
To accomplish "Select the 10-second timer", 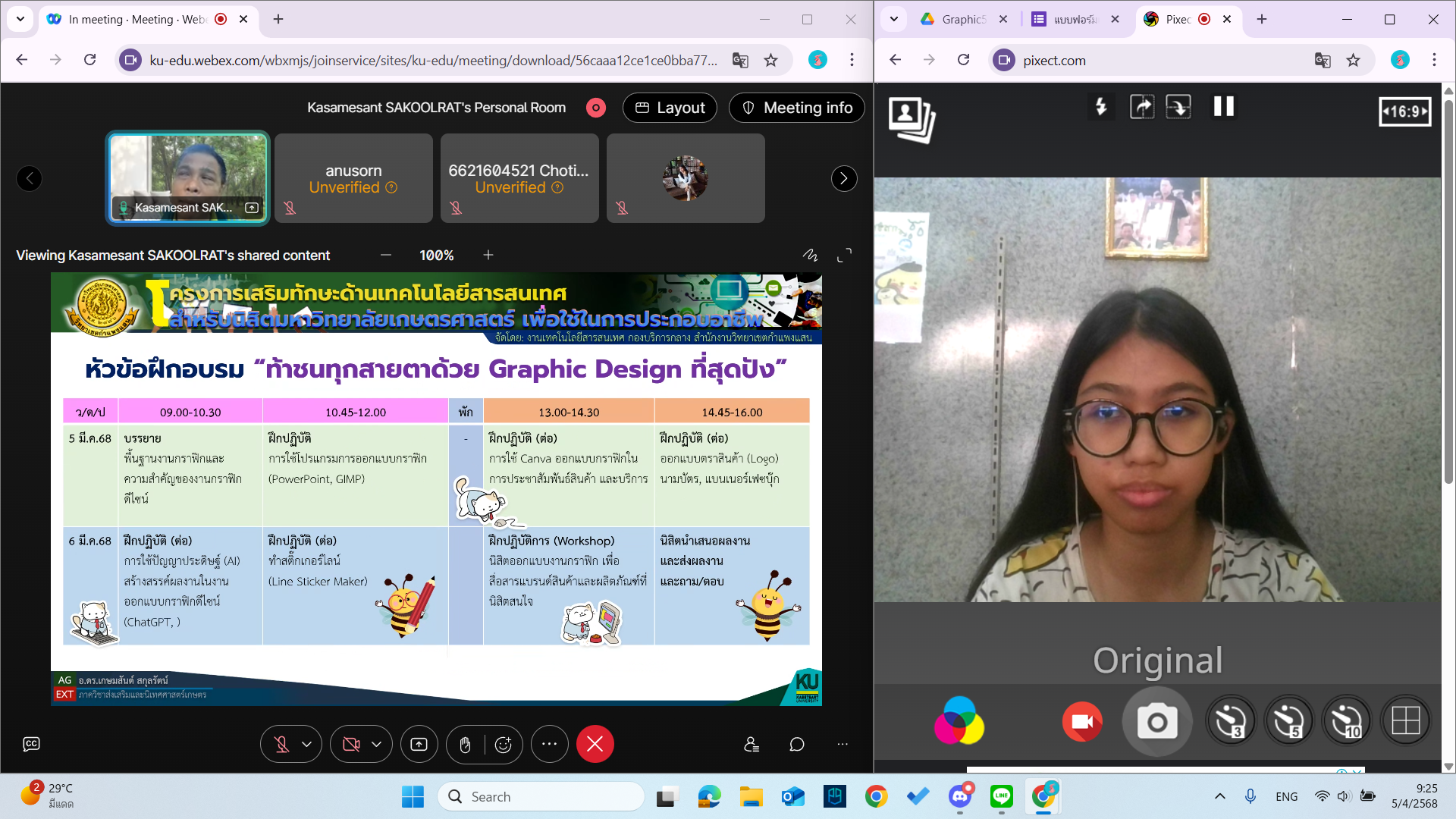I will pos(1347,721).
